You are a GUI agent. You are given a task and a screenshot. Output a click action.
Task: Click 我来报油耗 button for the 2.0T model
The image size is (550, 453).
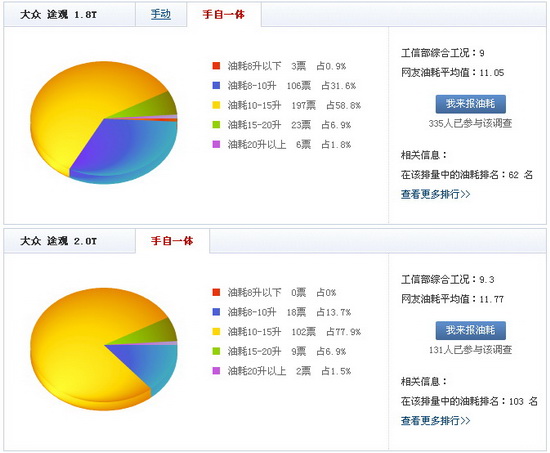pyautogui.click(x=470, y=330)
